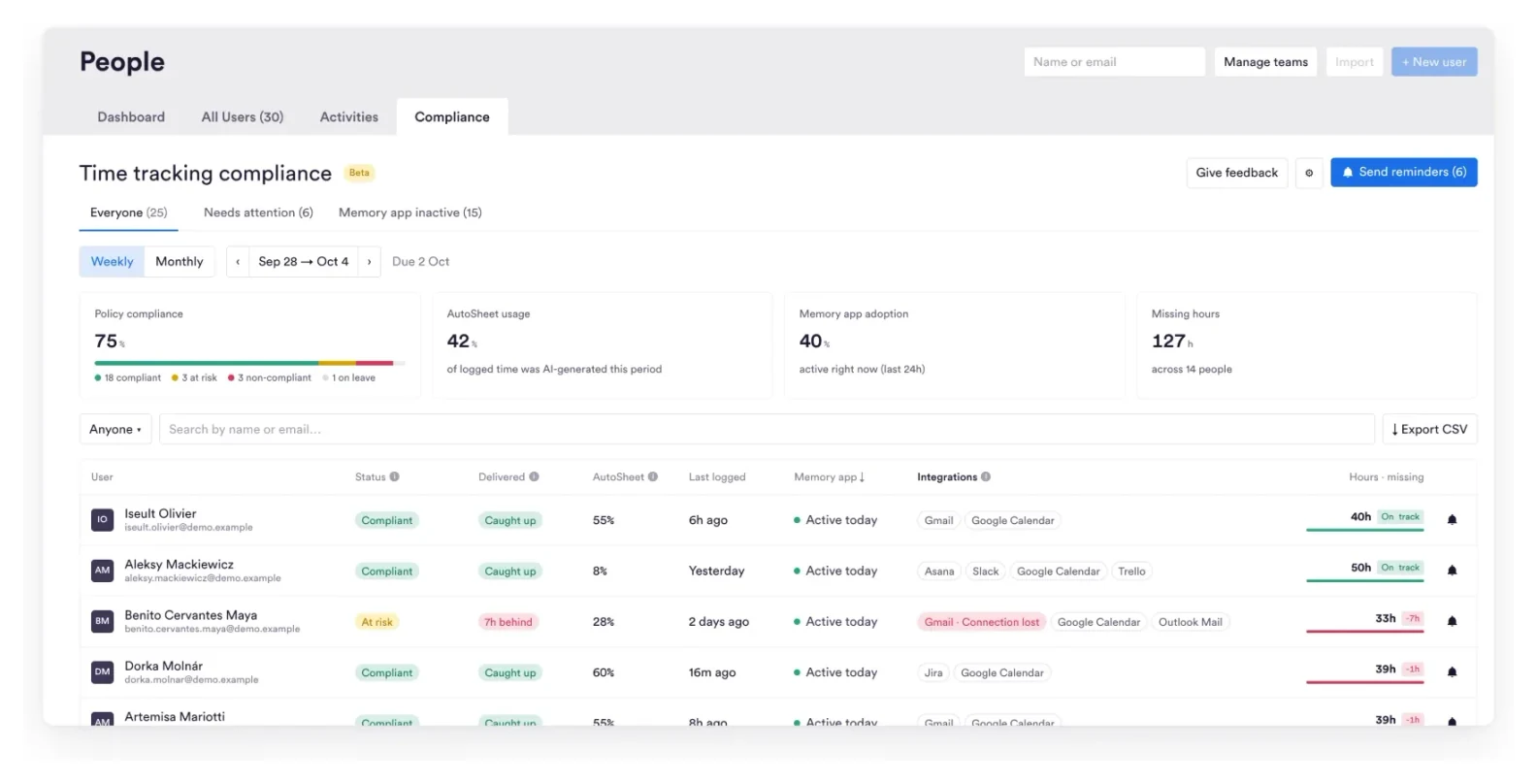
Task: Click the Status column info icon
Action: tap(395, 477)
